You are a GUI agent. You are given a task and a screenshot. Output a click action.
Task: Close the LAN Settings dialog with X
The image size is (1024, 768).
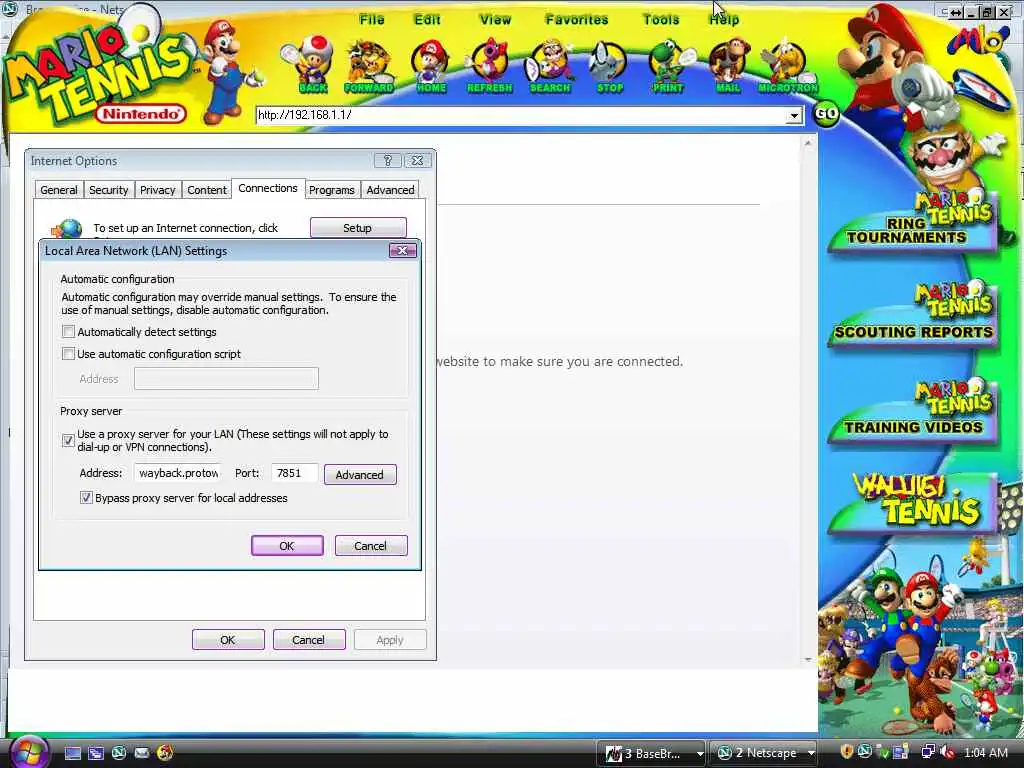coord(402,251)
